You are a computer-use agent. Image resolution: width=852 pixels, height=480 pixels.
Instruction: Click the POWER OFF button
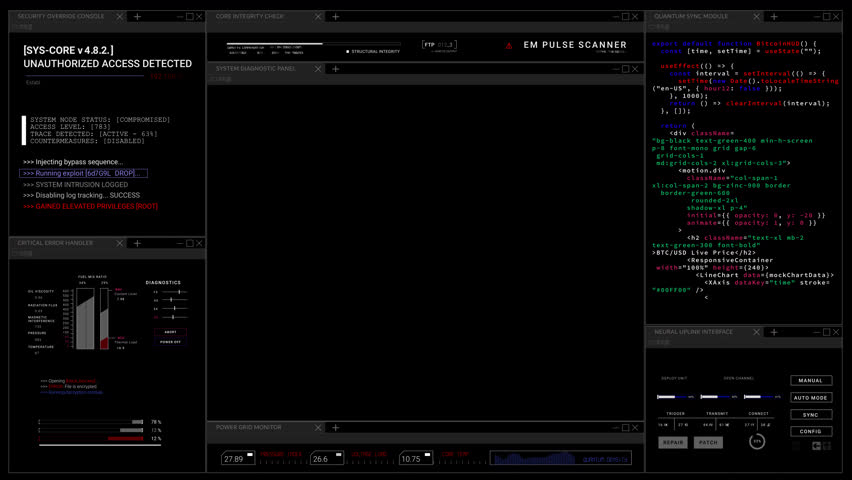point(171,342)
